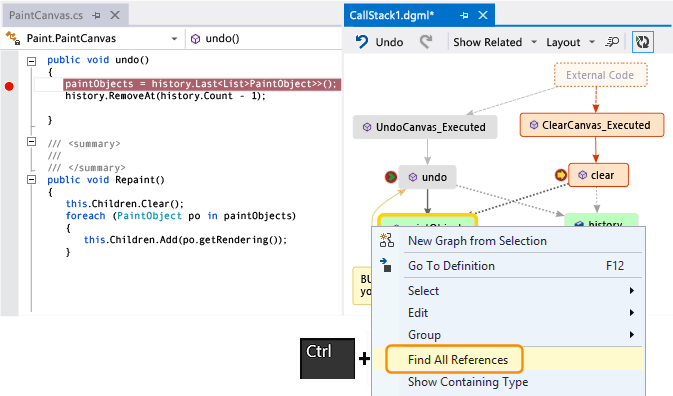The image size is (673, 396).
Task: Expand the Group submenu arrow
Action: (x=632, y=334)
